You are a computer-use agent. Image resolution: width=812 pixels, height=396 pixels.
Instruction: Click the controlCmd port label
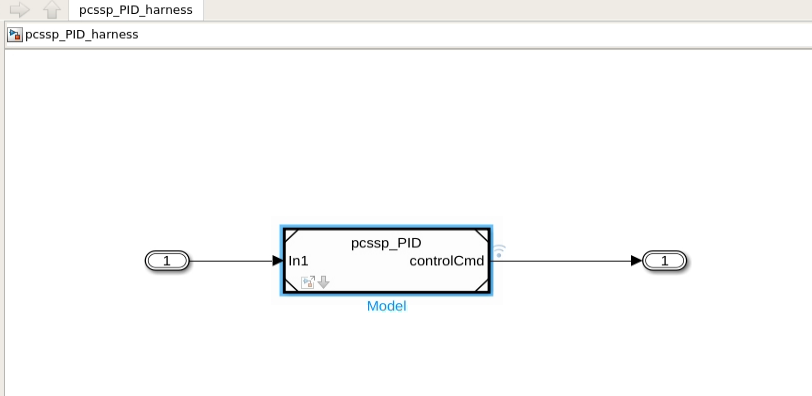pos(447,261)
